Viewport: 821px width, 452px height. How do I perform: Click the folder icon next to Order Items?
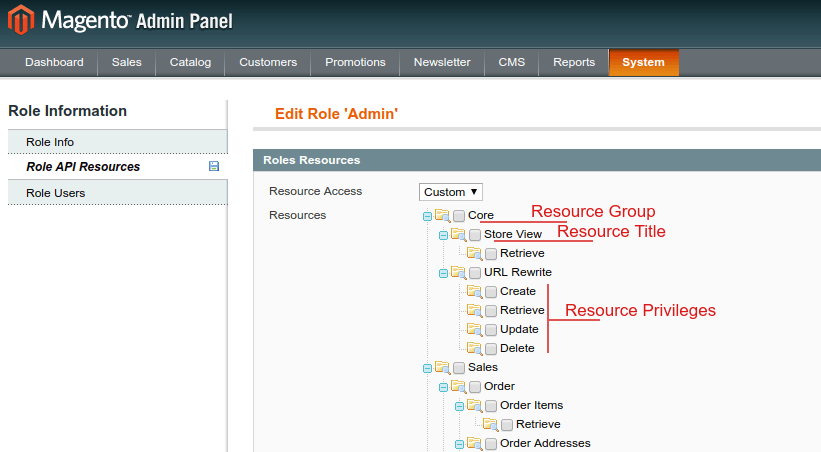(474, 405)
